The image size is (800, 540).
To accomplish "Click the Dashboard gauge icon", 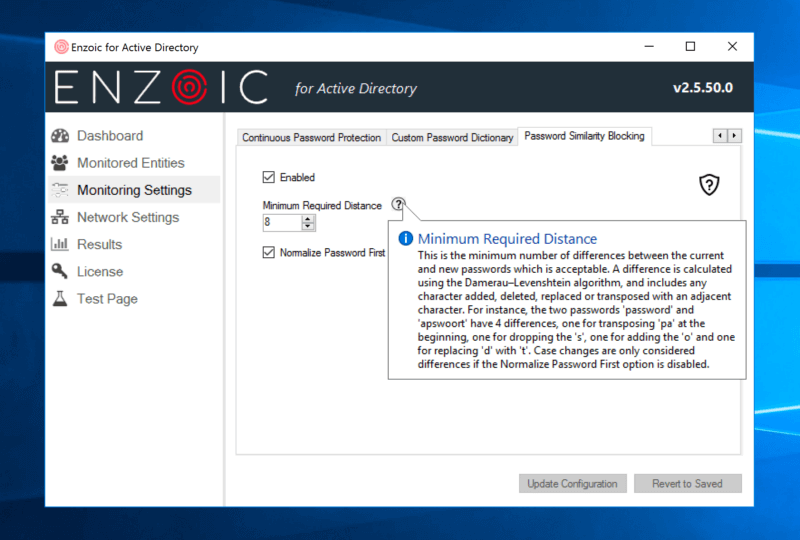I will [60, 136].
